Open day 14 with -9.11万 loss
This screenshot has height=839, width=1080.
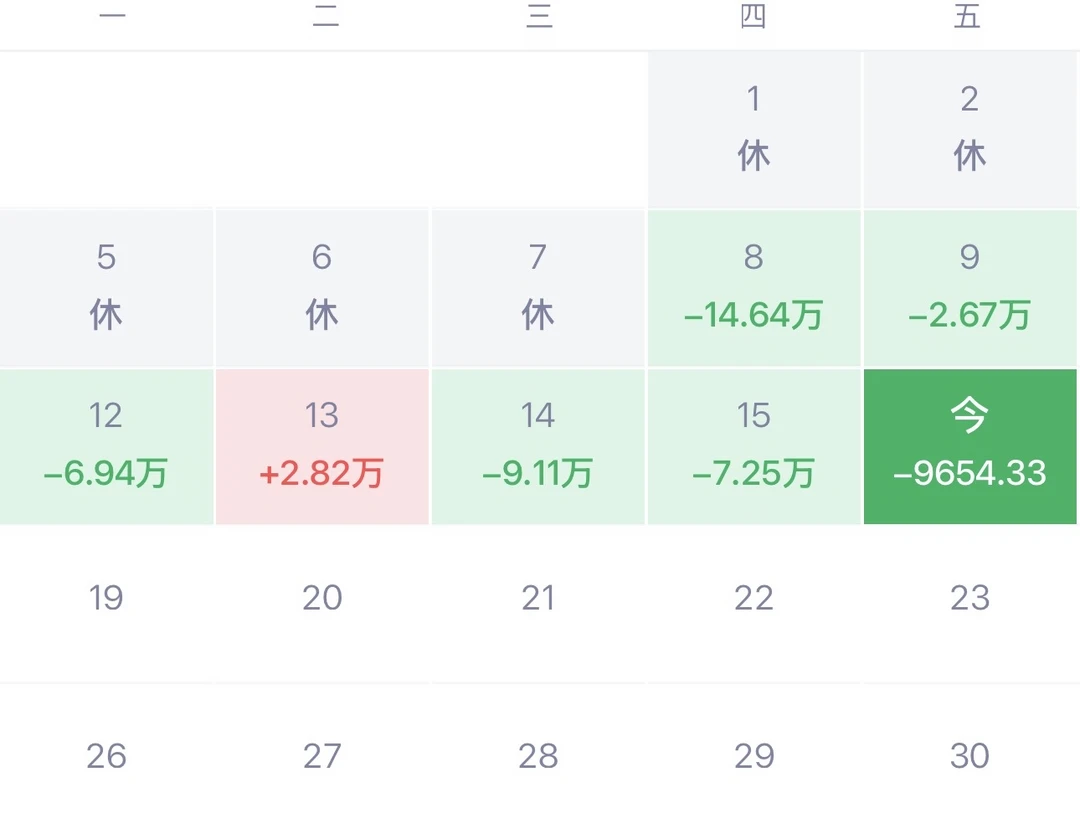(x=538, y=446)
